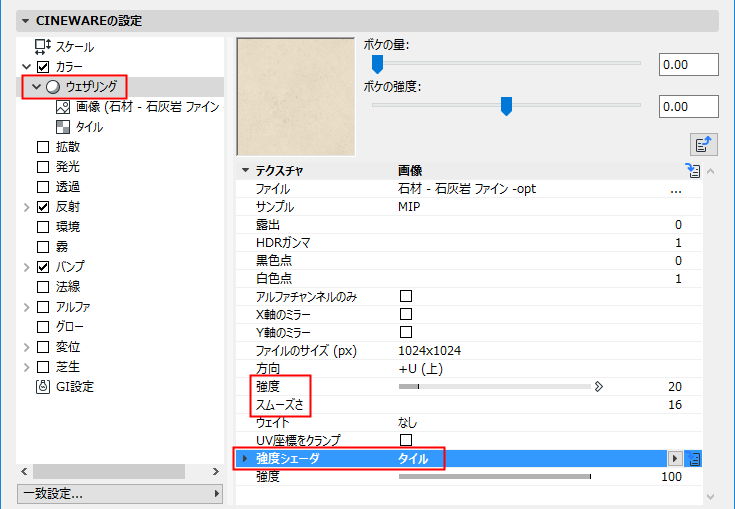The height and width of the screenshot is (509, 735).
Task: Enable the 霧 channel checkbox
Action: 43,247
